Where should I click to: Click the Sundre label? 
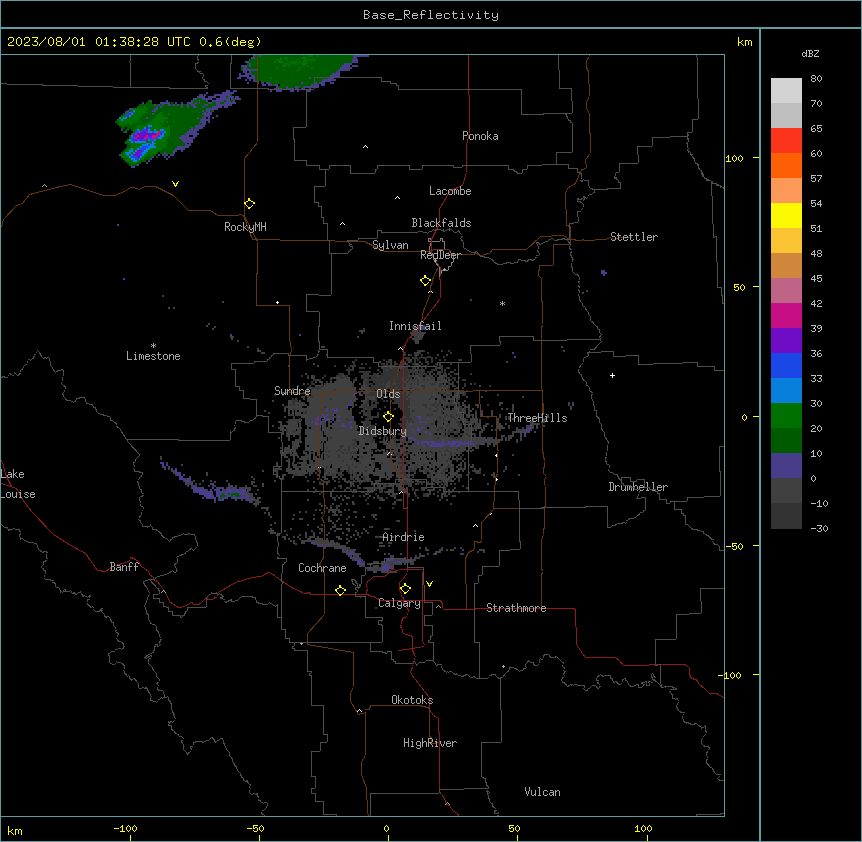click(292, 391)
